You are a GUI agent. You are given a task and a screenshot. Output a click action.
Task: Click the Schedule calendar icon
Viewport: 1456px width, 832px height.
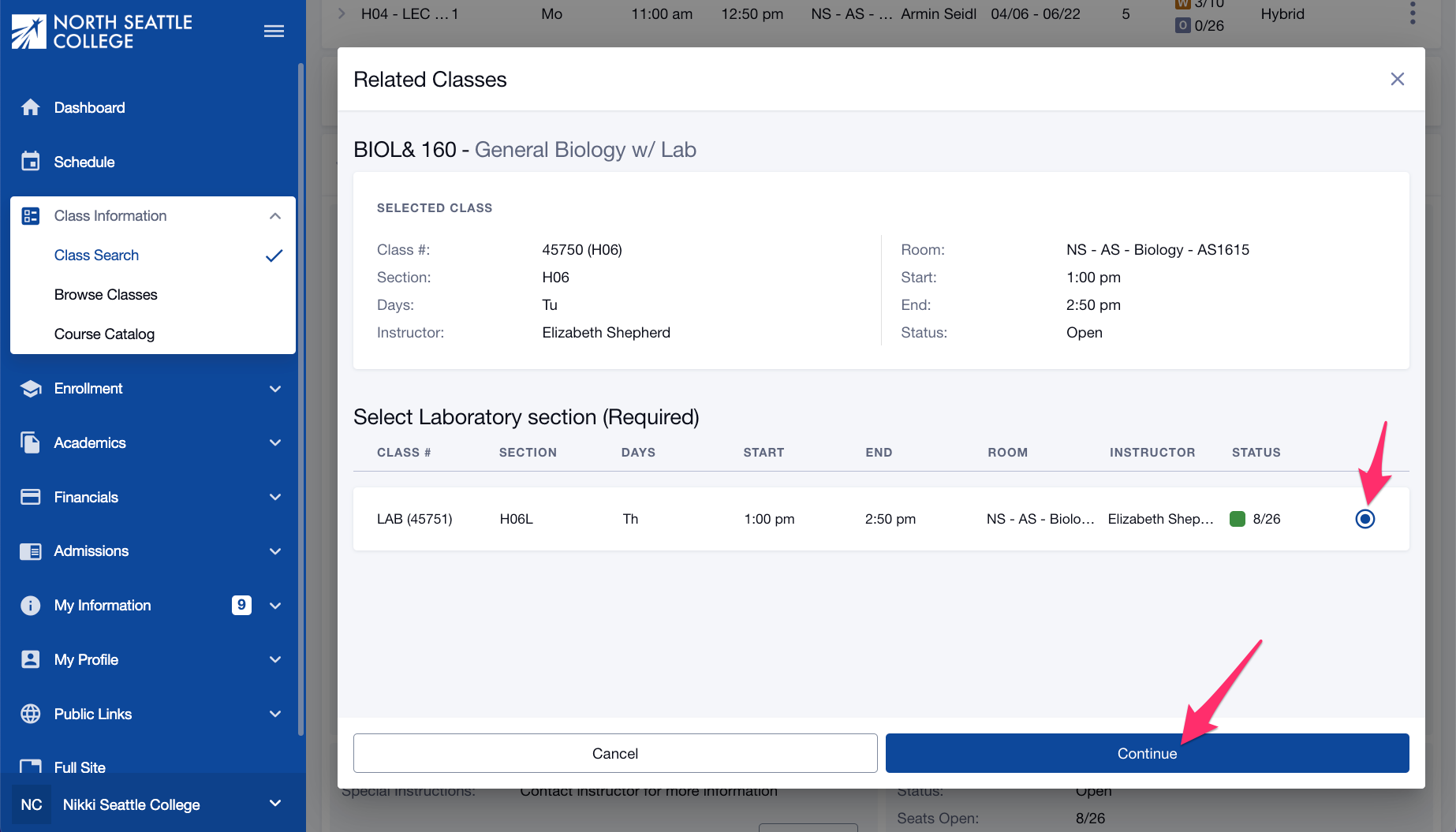30,161
